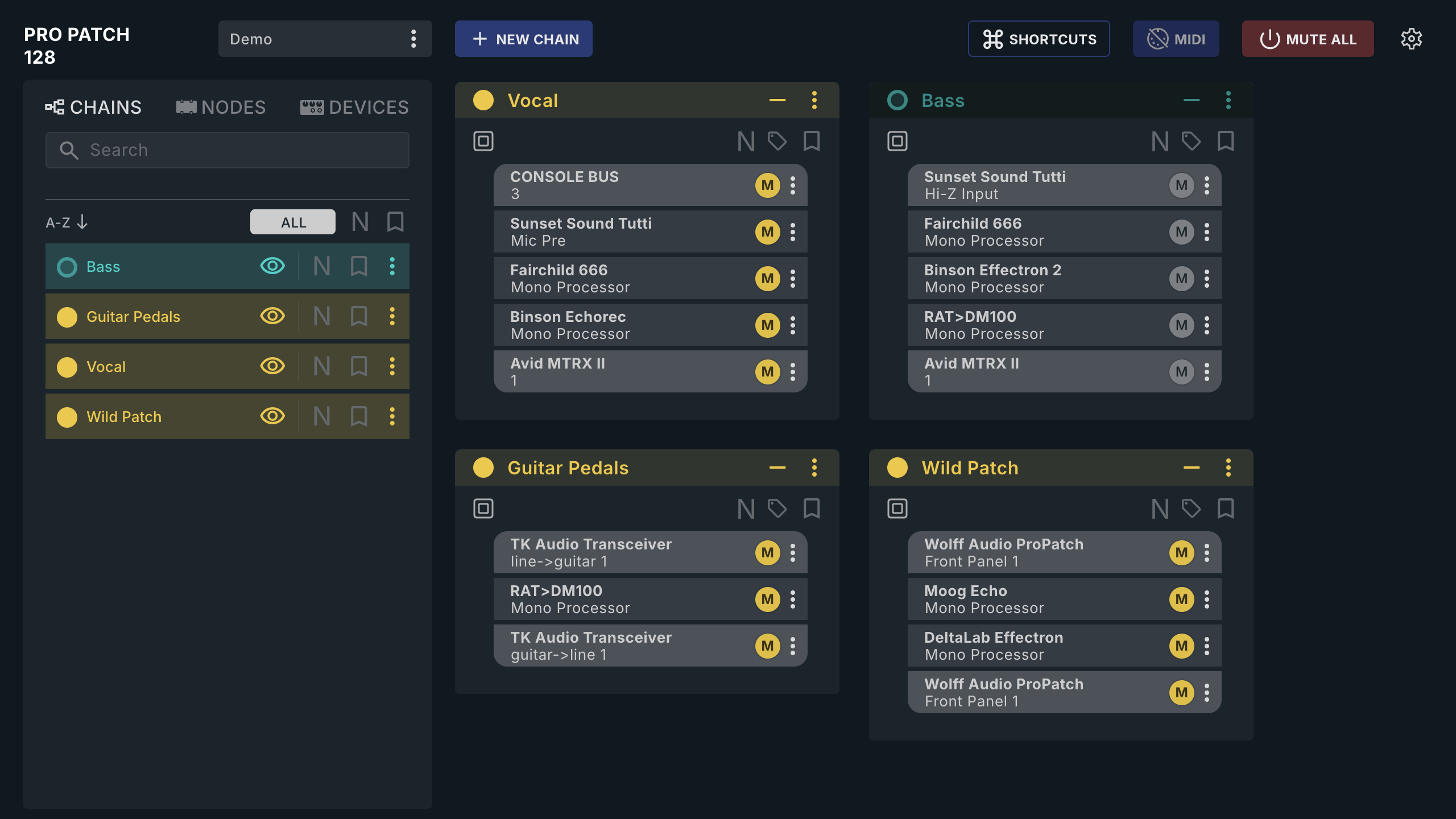
Task: Click the bookmark icon in Bass chain toolbar
Action: [1226, 141]
